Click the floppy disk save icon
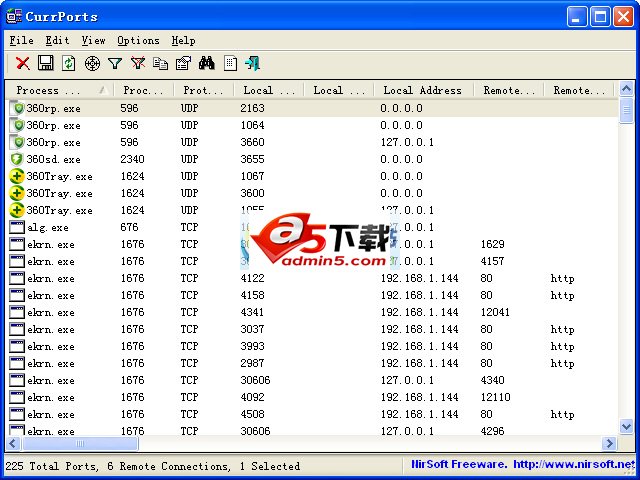The height and width of the screenshot is (480, 640). (45, 63)
